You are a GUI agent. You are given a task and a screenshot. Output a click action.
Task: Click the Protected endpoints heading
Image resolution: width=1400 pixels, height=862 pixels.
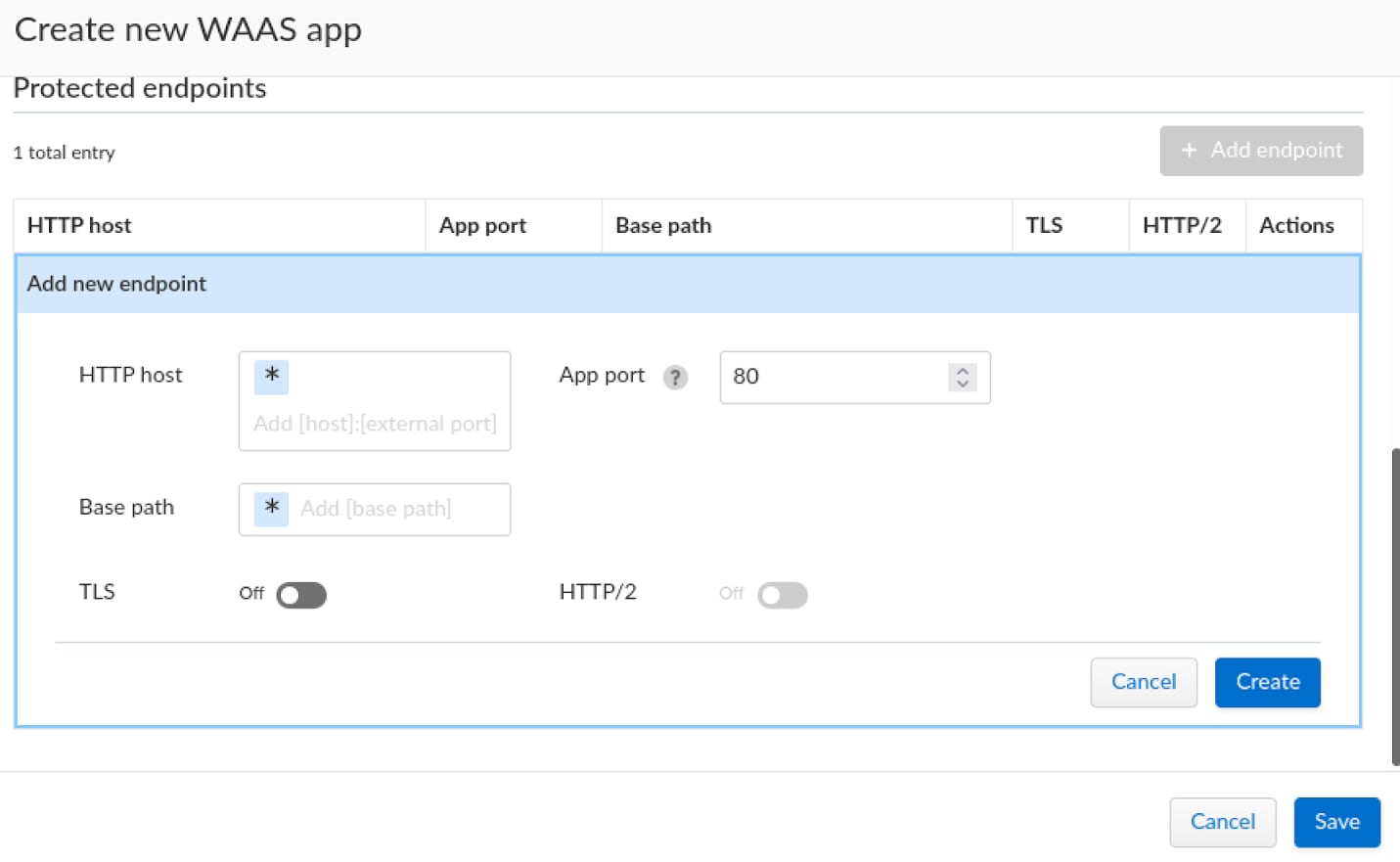coord(140,88)
